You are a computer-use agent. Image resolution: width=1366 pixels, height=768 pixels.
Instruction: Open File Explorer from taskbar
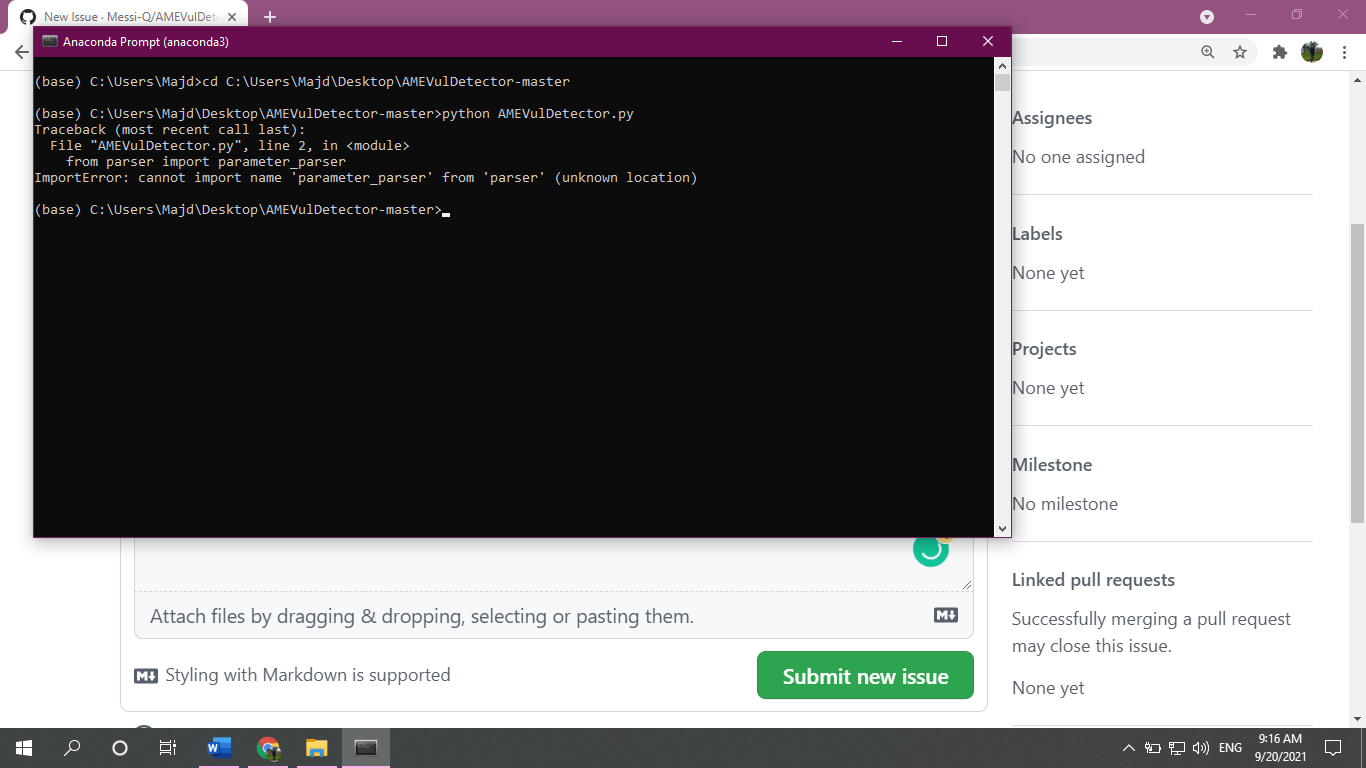pos(316,748)
